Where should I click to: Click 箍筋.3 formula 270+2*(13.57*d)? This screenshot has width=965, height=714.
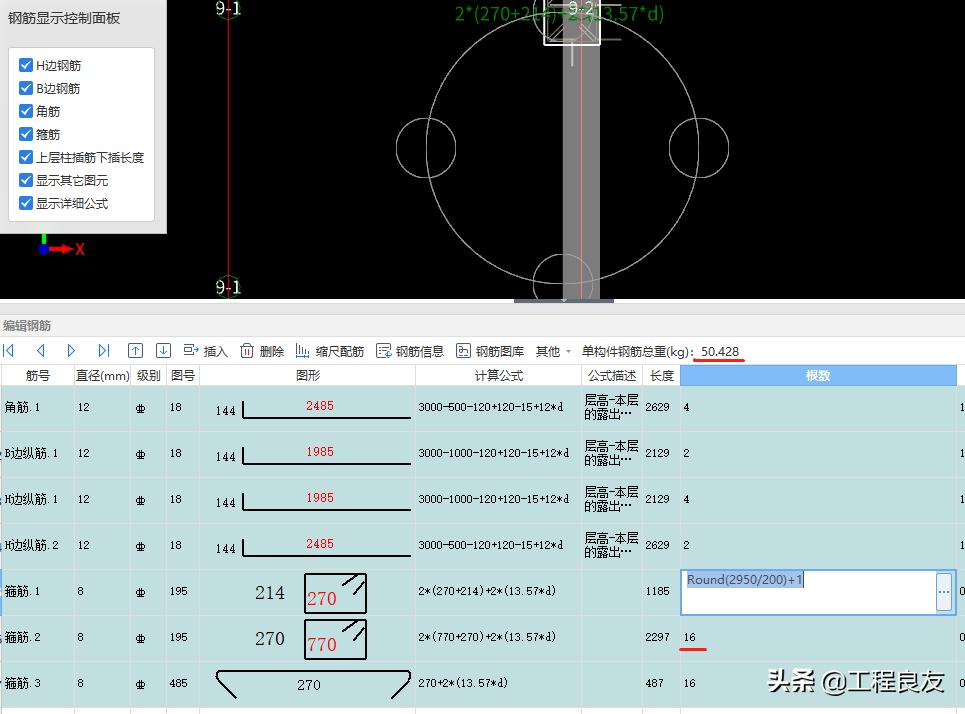[463, 683]
